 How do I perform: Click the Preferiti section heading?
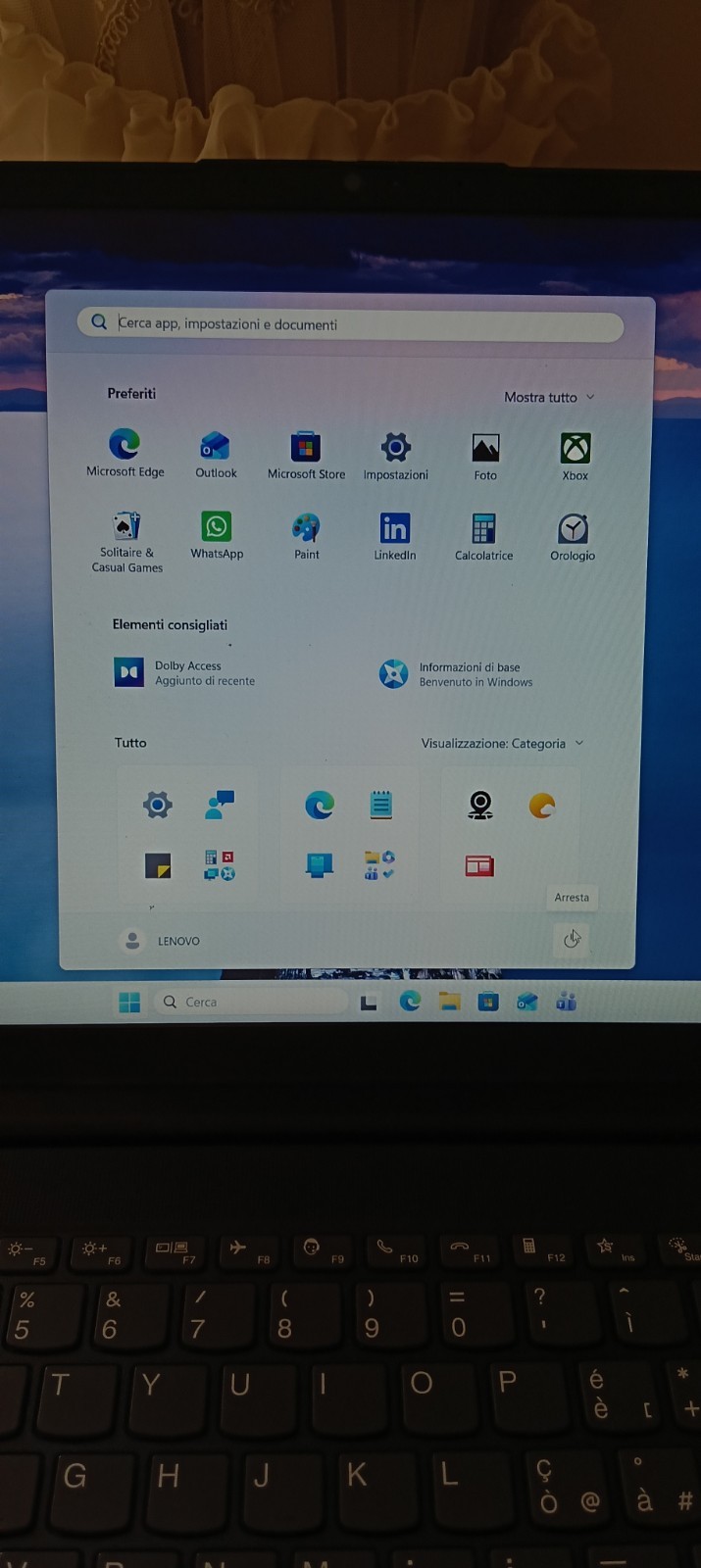click(x=131, y=393)
